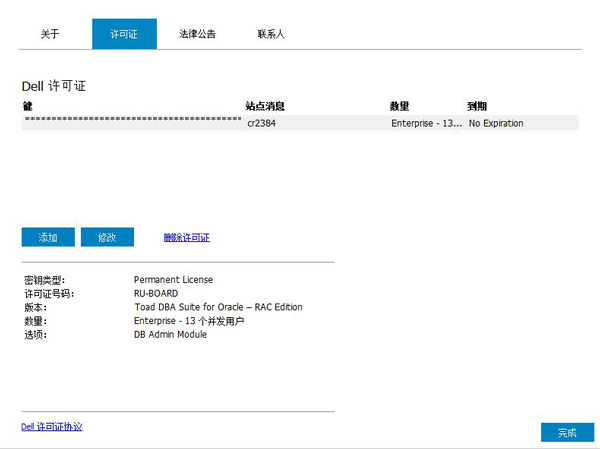Click the Toad DBA Suite version text

pos(218,307)
